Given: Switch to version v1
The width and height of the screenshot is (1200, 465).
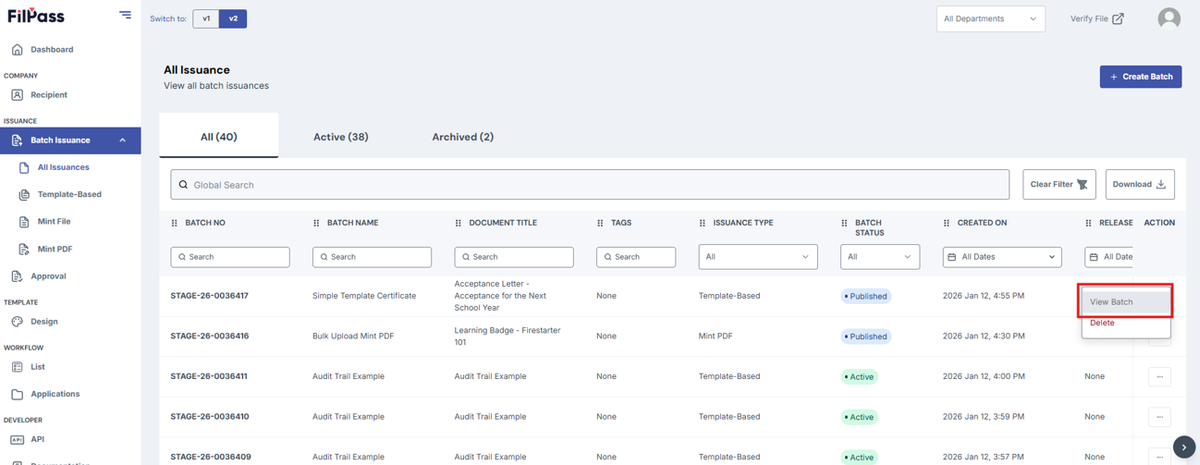Looking at the screenshot, I should click(206, 18).
